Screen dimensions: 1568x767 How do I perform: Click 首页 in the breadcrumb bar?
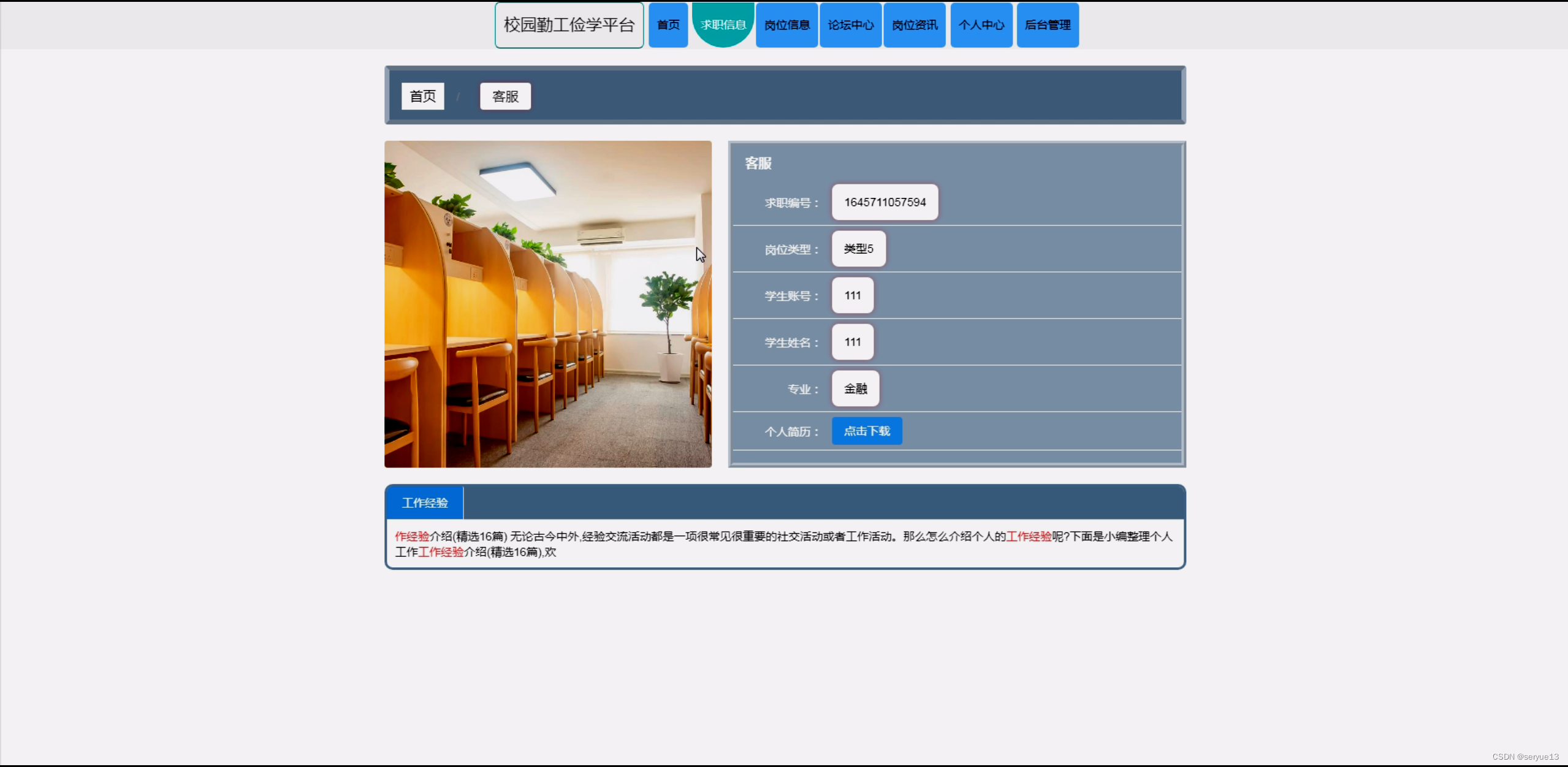422,96
